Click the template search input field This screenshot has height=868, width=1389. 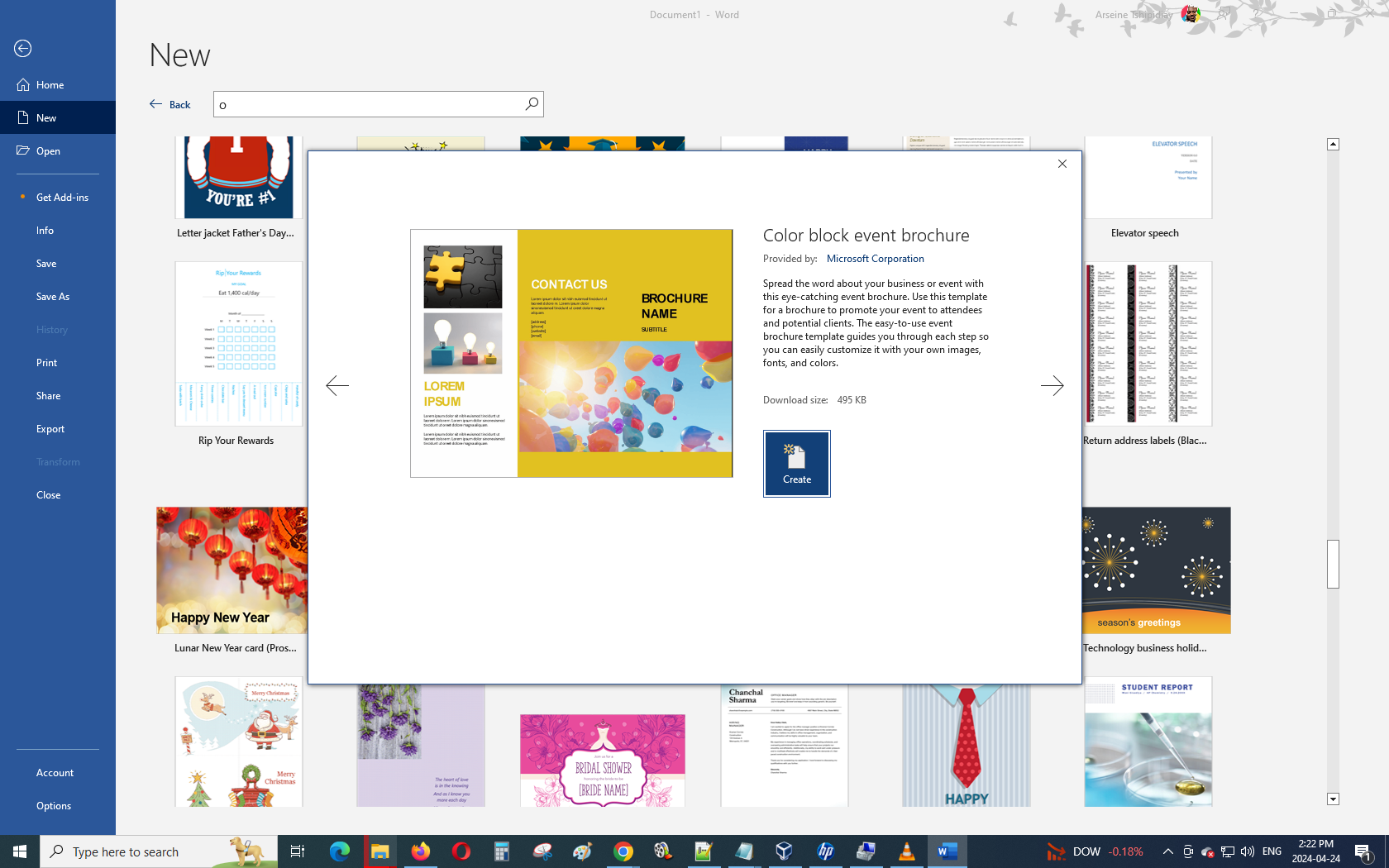[368, 105]
